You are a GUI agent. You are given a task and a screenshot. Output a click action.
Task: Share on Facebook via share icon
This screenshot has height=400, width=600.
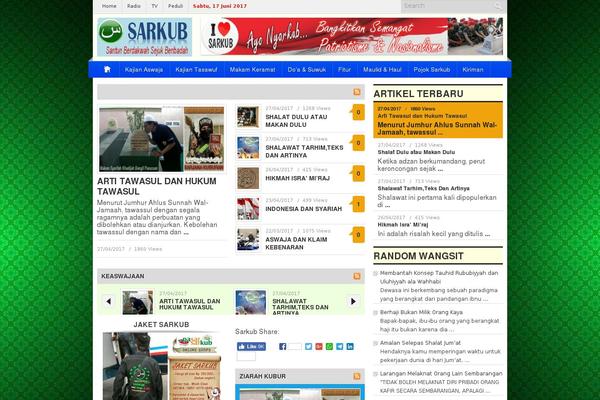(283, 346)
